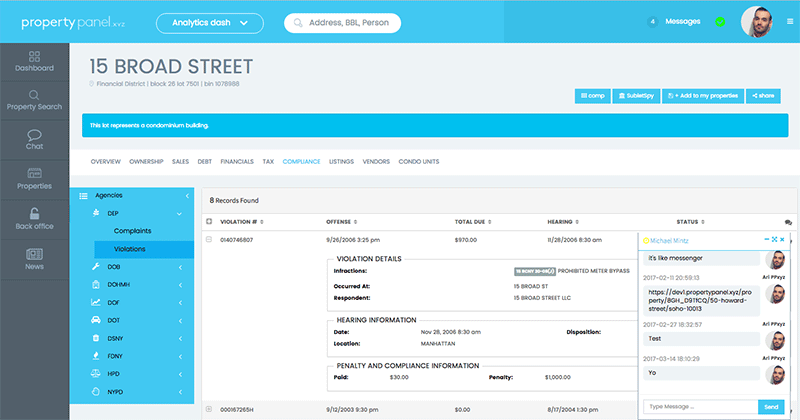Viewport: 800px width, 420px height.
Task: Switch to the Condo Units tab
Action: coord(419,161)
